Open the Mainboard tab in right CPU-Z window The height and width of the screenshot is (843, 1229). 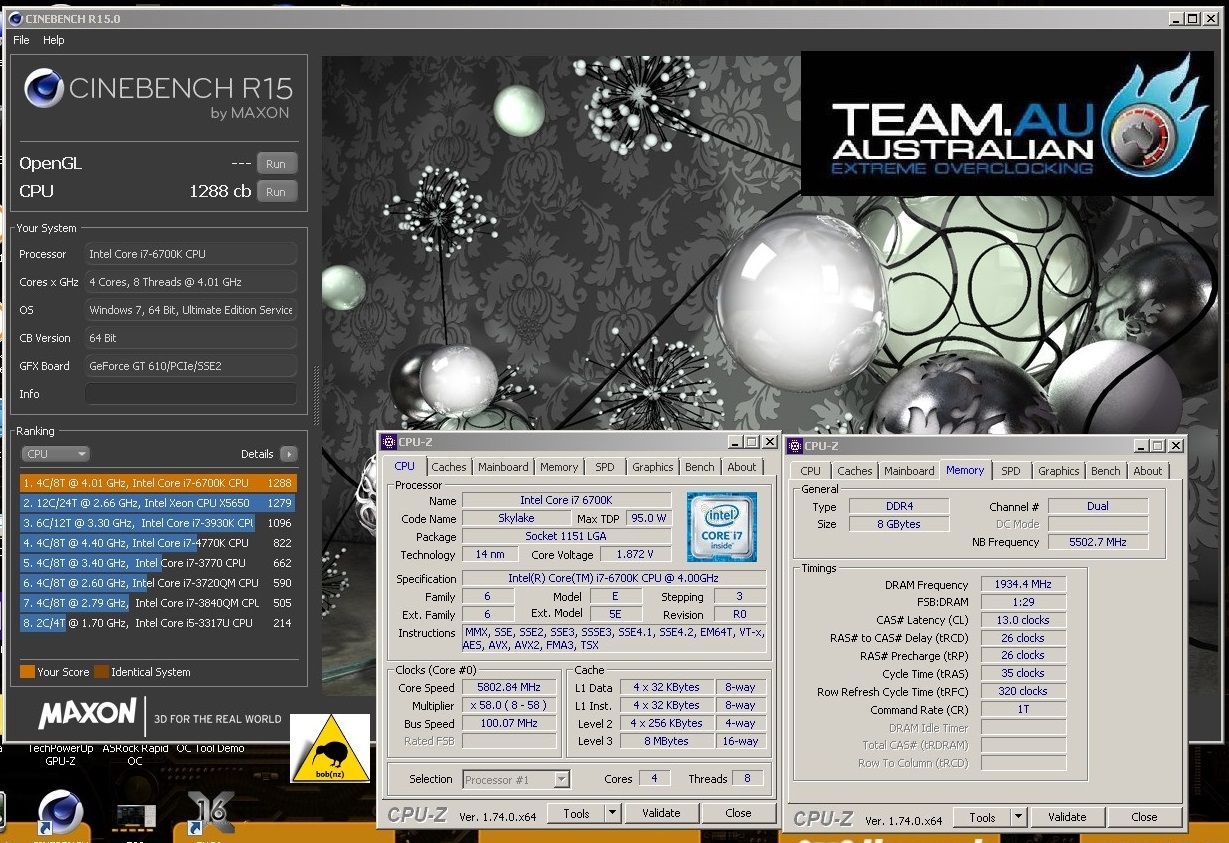[909, 471]
